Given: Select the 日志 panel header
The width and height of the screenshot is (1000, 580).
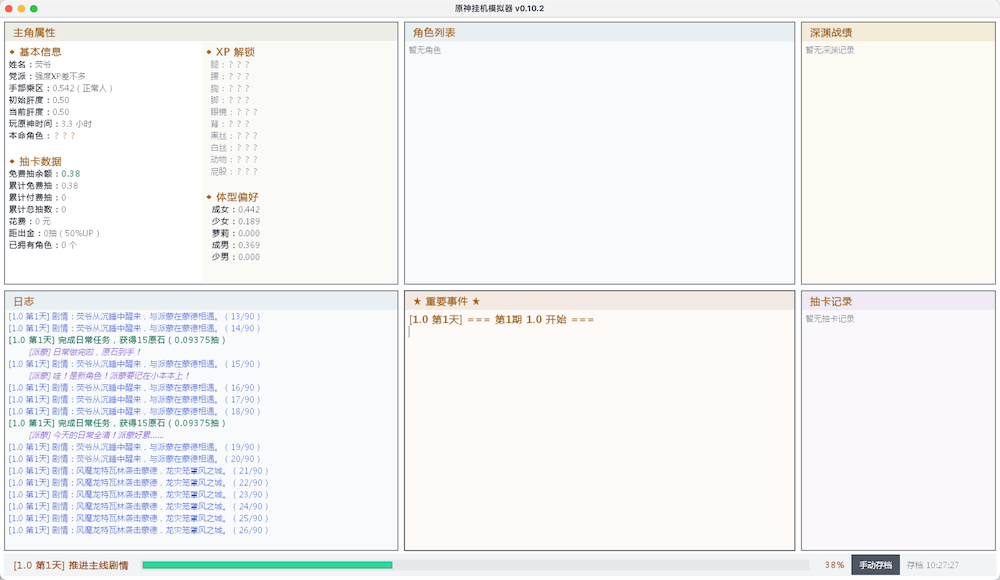Looking at the screenshot, I should tap(201, 301).
